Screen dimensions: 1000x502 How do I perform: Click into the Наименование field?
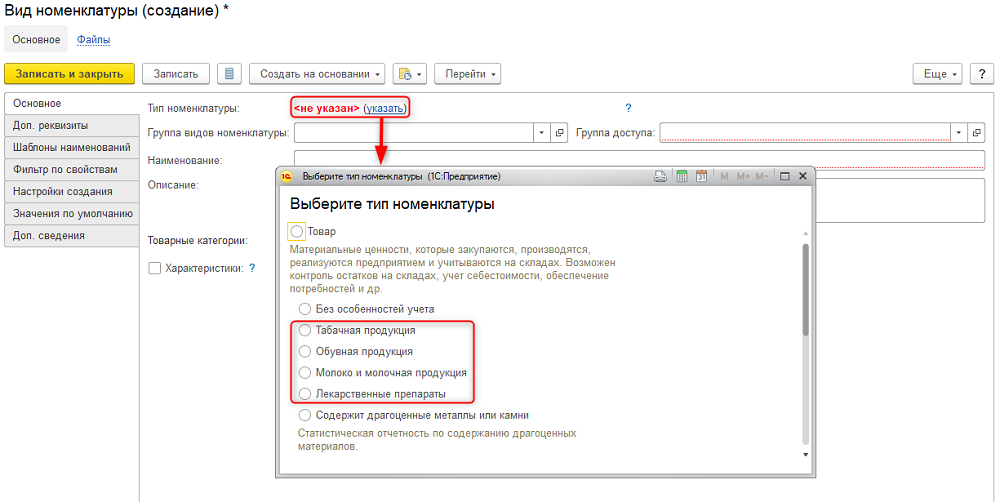pos(639,160)
